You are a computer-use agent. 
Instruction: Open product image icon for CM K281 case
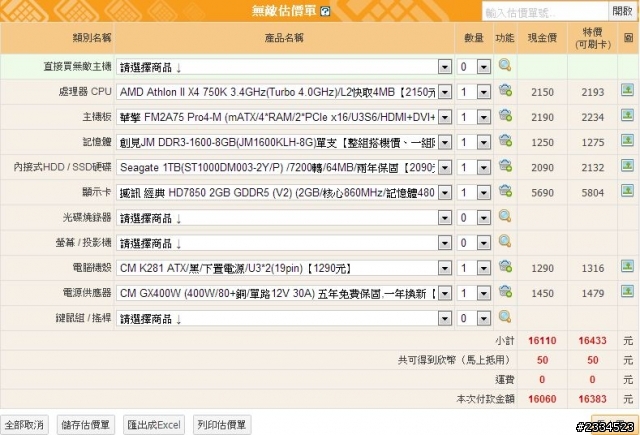point(627,266)
